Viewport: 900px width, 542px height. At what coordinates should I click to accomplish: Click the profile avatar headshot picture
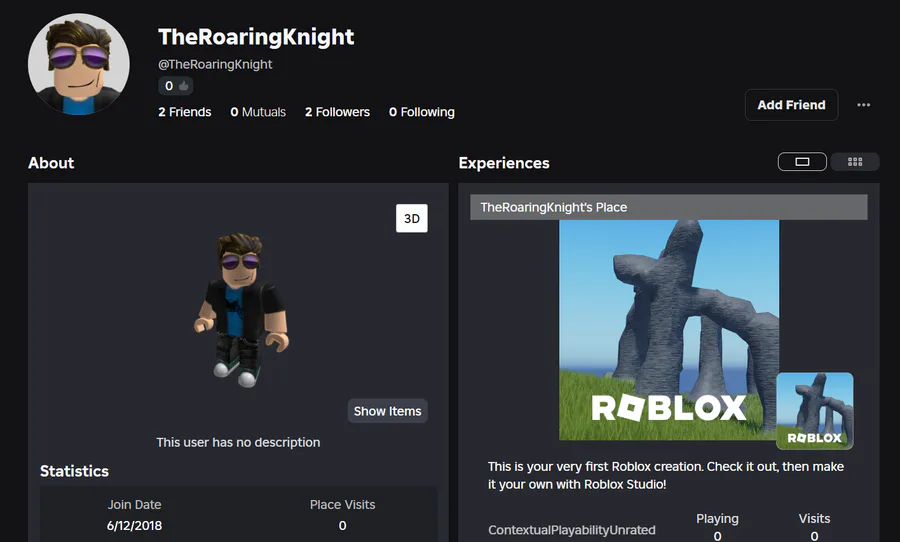point(79,64)
